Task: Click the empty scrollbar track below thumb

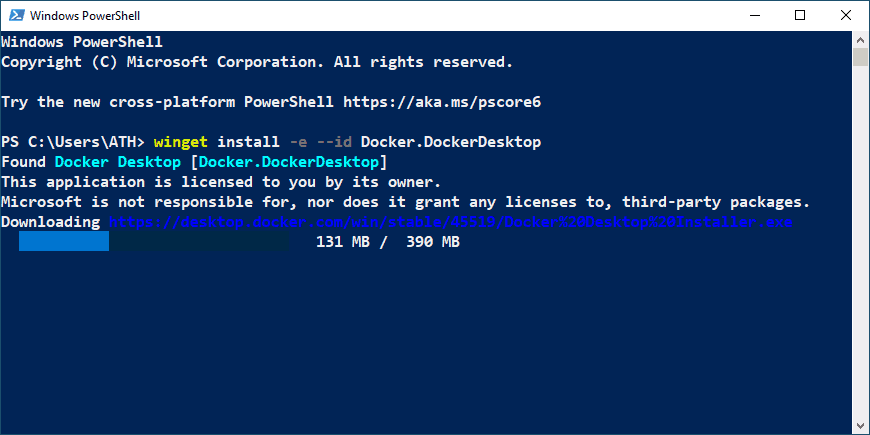Action: point(861,241)
